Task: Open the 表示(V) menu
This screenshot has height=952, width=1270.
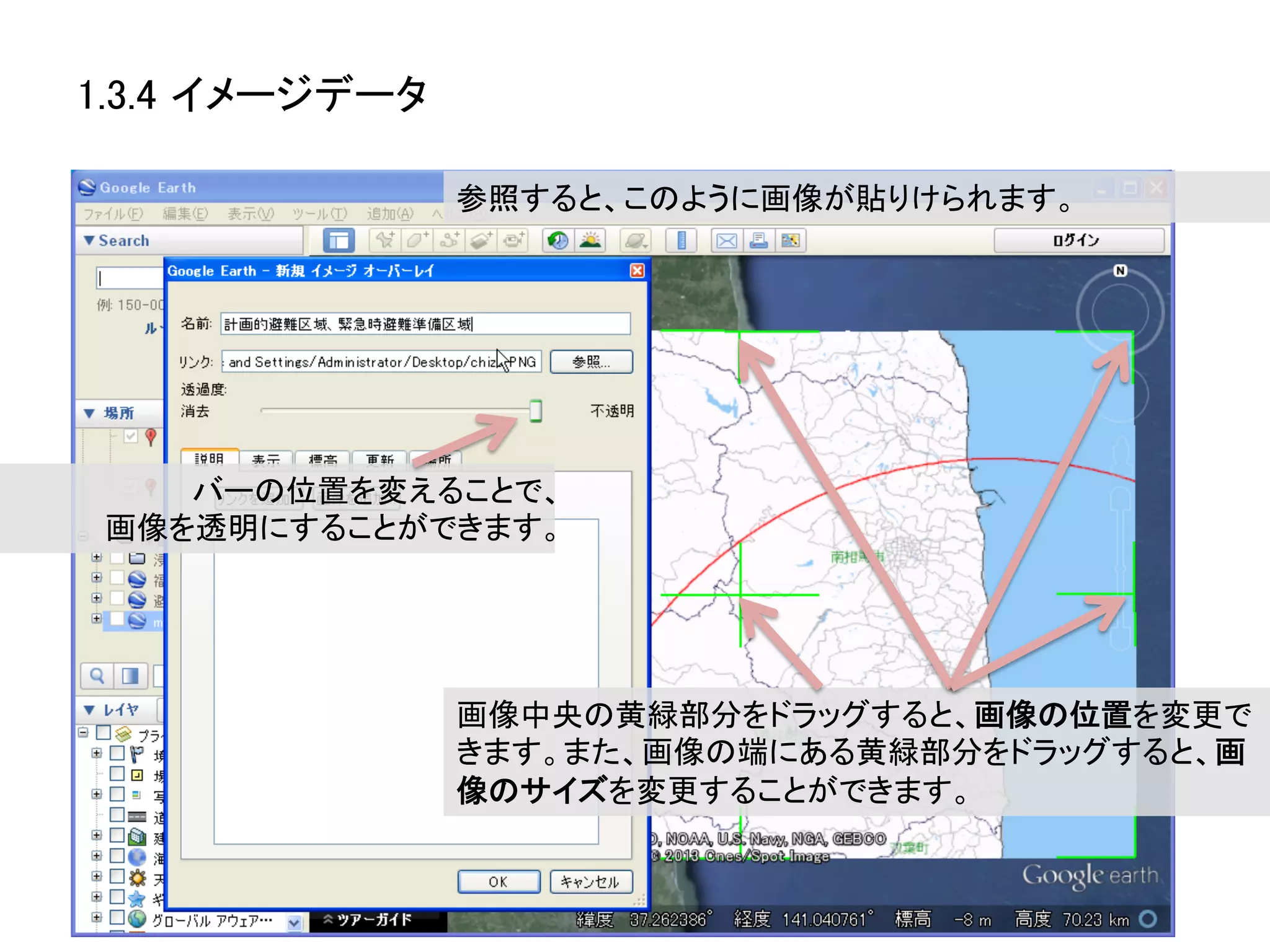Action: (x=251, y=214)
